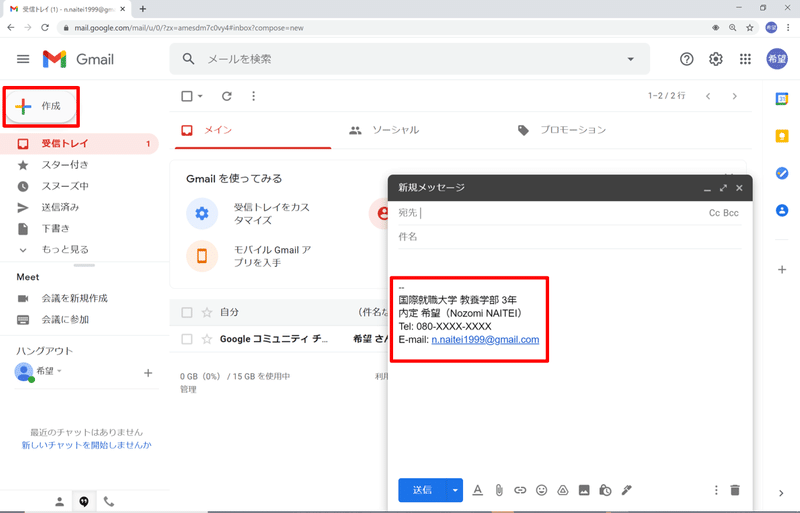Viewport: 800px width, 513px height.
Task: Add Cc recipients
Action: coord(714,213)
